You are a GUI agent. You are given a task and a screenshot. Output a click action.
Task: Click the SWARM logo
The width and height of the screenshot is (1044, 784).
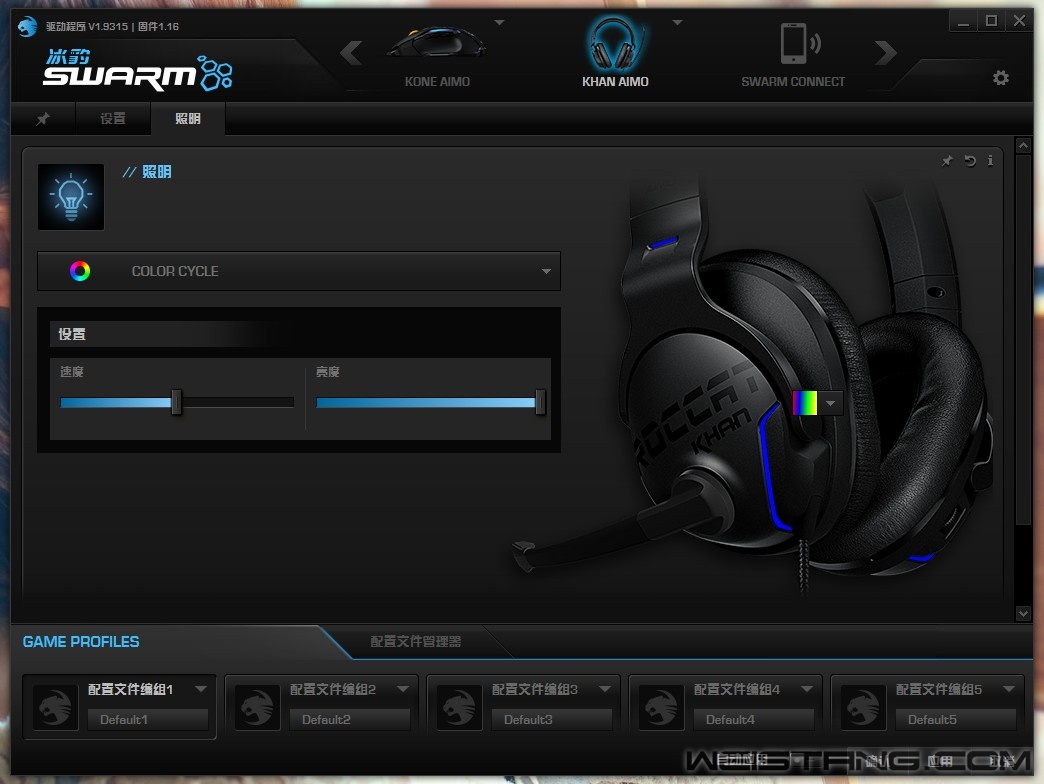138,70
